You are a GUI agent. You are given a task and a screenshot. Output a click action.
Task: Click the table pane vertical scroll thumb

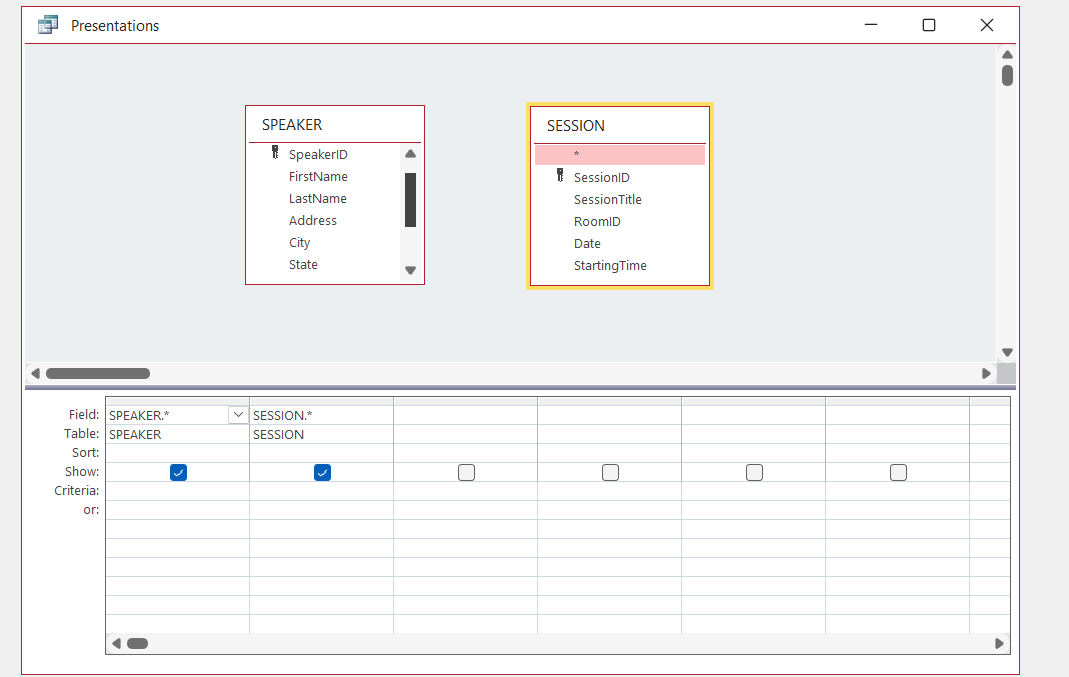(x=1007, y=75)
